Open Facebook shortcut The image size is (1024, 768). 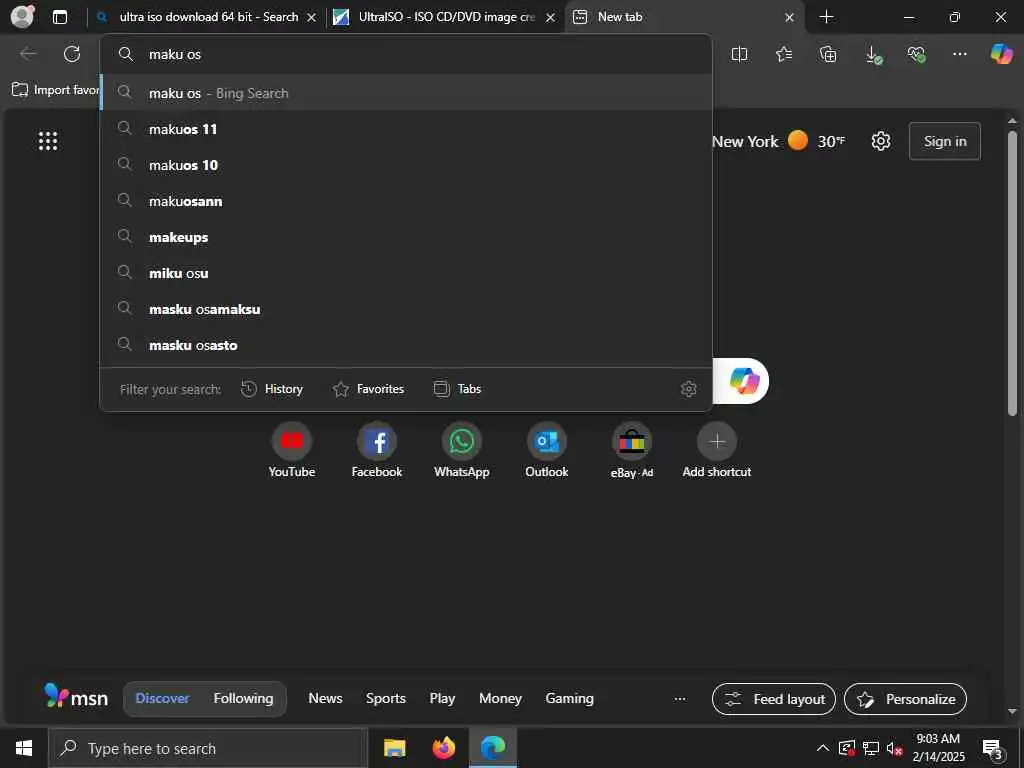377,451
